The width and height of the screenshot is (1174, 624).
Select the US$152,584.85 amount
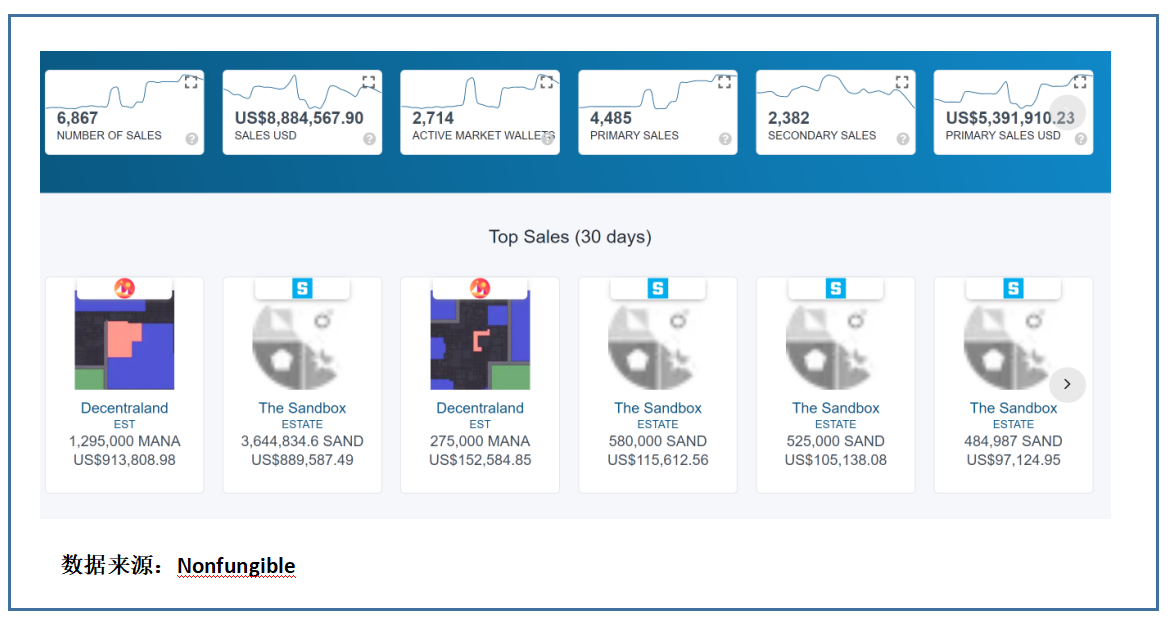point(480,460)
